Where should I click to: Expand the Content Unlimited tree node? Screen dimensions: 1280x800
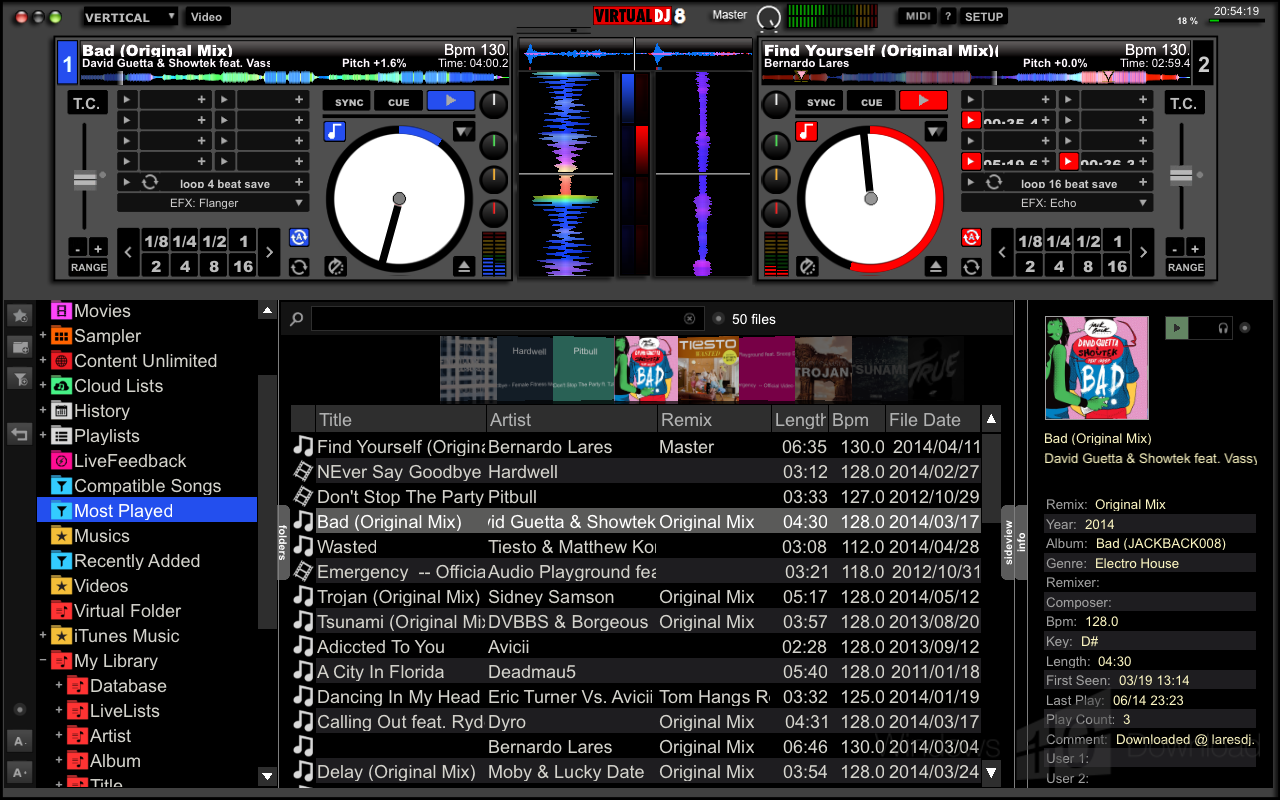[x=43, y=361]
